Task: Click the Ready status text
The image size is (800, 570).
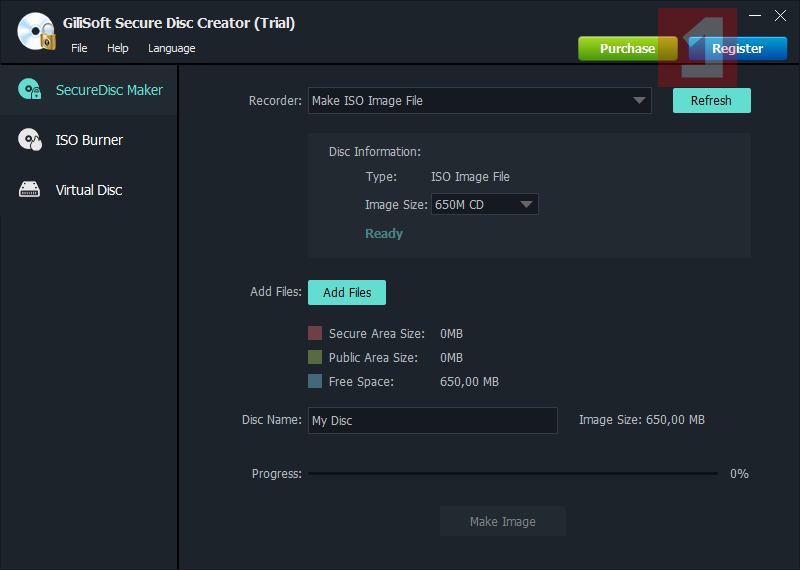Action: click(384, 234)
